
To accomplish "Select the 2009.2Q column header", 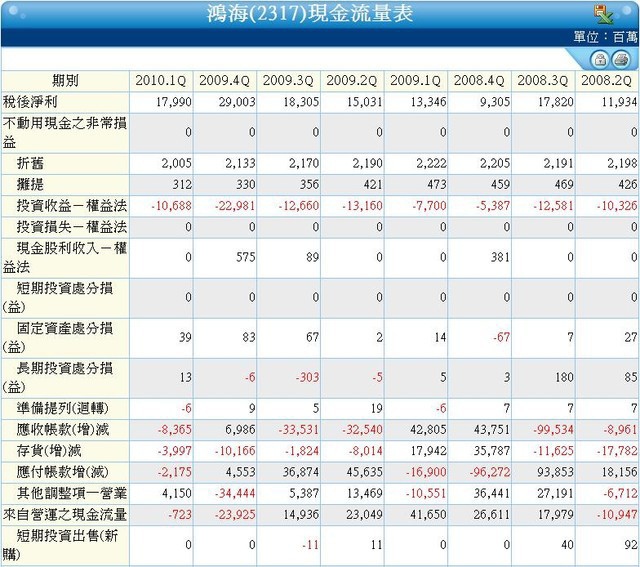I will pos(352,81).
